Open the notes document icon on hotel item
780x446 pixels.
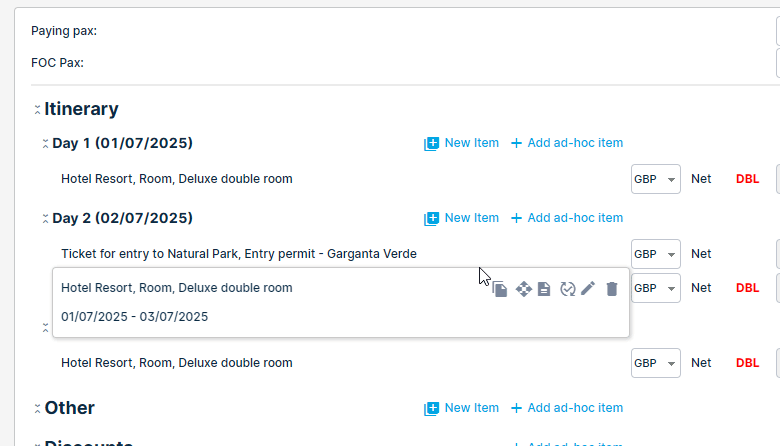(544, 289)
